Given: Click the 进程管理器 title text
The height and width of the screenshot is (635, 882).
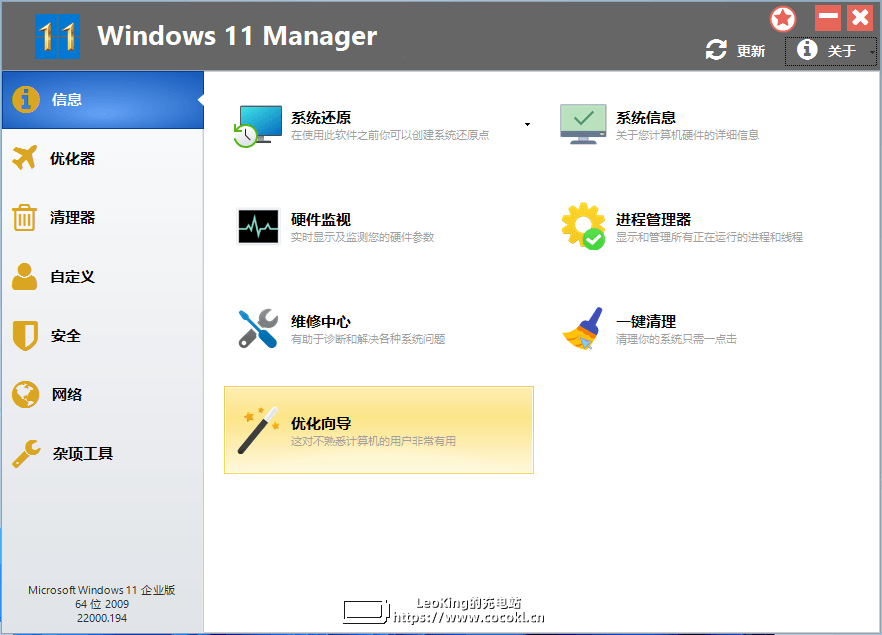Looking at the screenshot, I should click(653, 219).
